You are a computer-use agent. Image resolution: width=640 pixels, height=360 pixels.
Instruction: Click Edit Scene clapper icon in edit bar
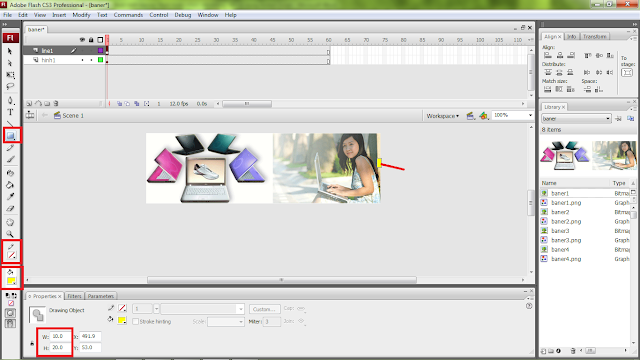[470, 116]
